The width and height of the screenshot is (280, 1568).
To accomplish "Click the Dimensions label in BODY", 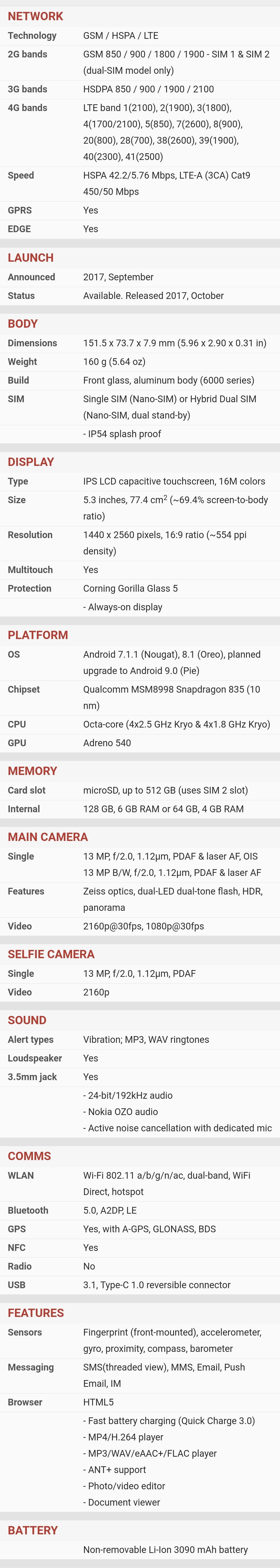I will click(32, 343).
